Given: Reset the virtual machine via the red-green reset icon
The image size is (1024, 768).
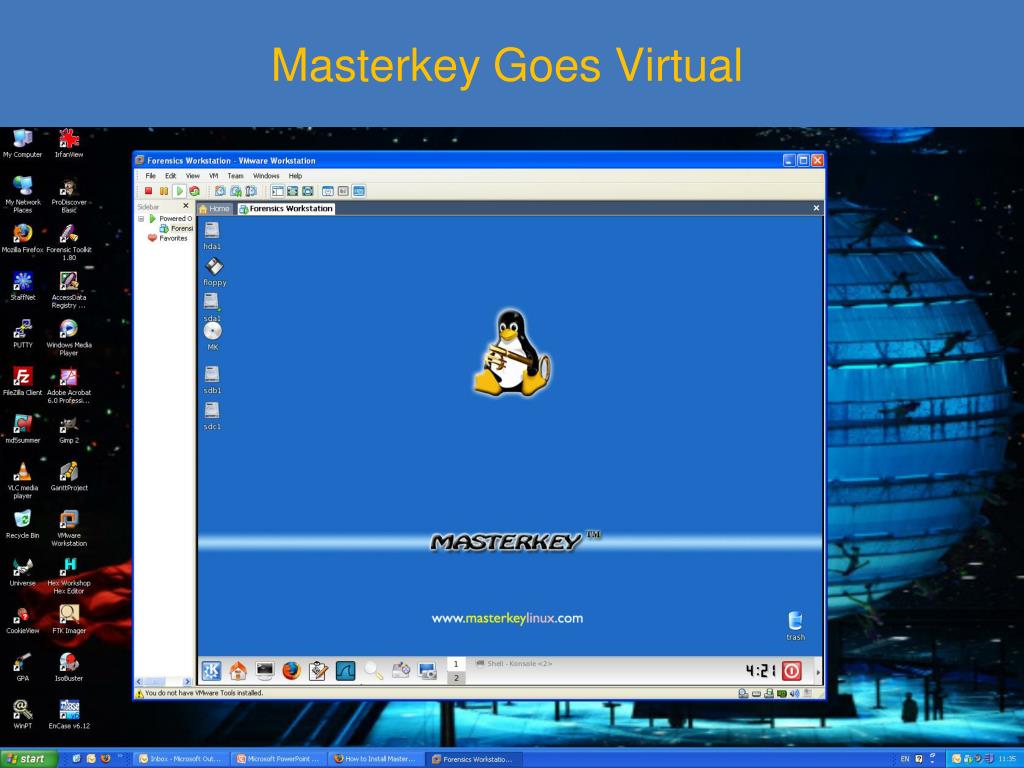Looking at the screenshot, I should point(194,191).
